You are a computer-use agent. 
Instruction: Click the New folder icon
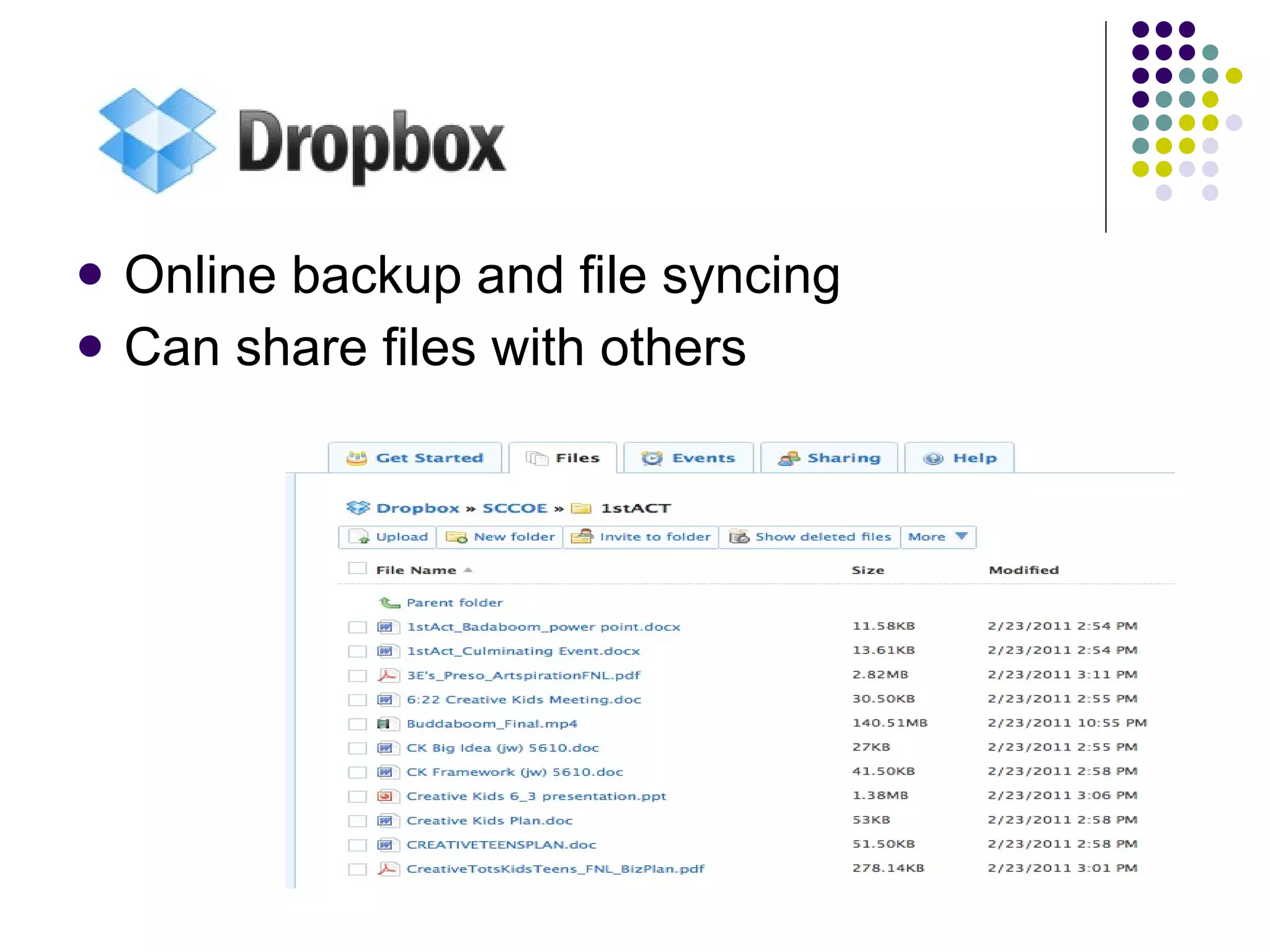(456, 537)
